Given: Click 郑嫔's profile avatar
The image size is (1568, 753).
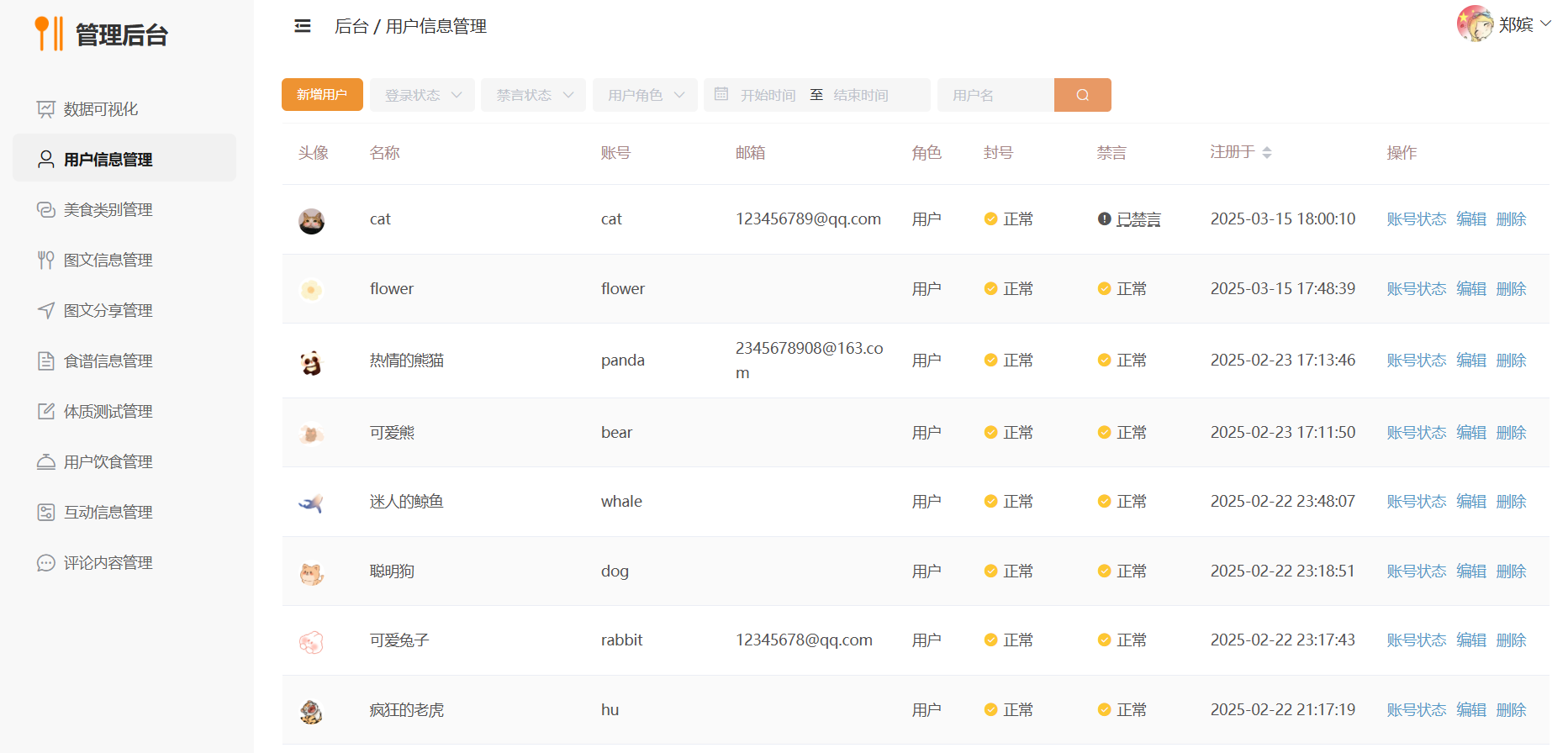Looking at the screenshot, I should (x=1475, y=24).
